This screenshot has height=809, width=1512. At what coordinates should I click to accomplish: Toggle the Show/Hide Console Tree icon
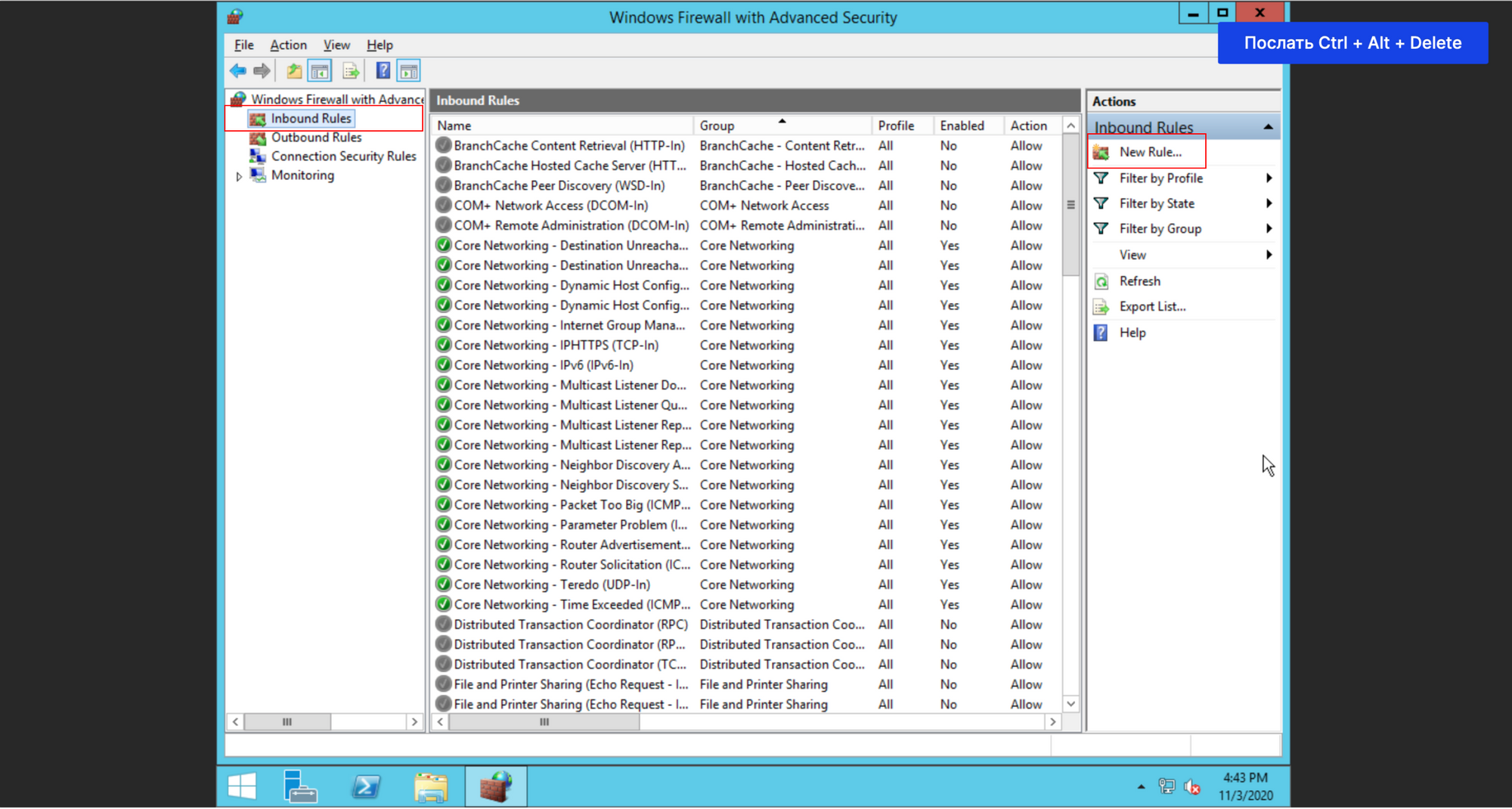click(x=320, y=71)
